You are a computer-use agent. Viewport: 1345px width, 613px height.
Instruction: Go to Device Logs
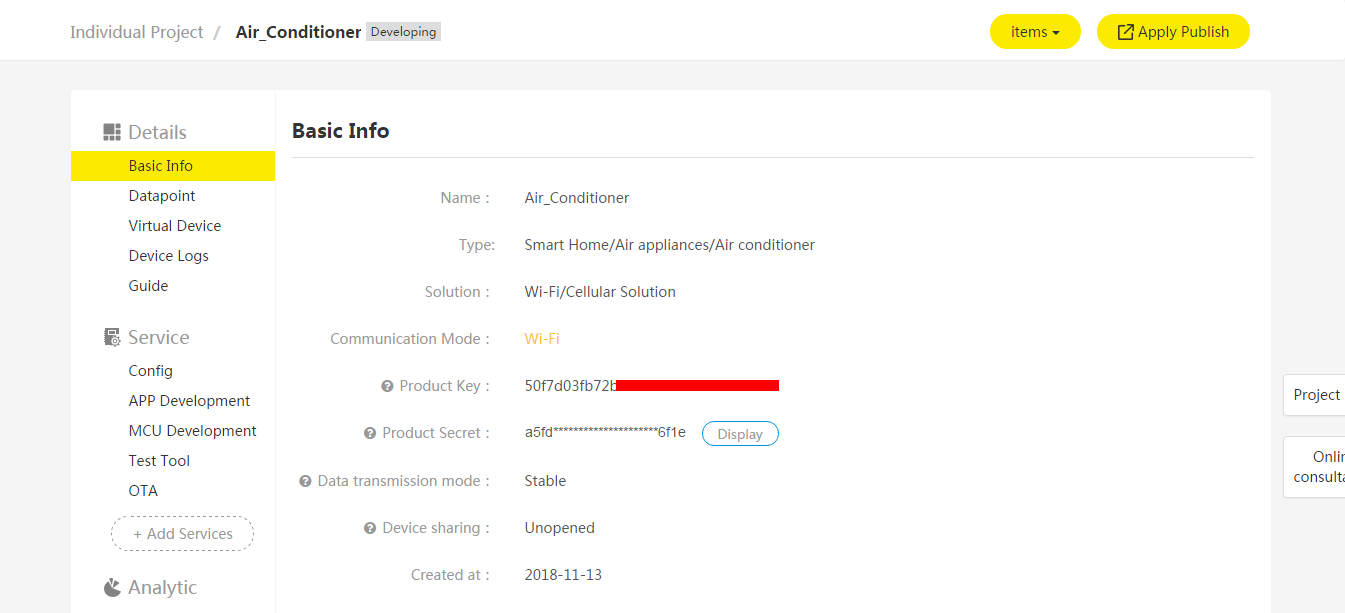click(x=169, y=256)
